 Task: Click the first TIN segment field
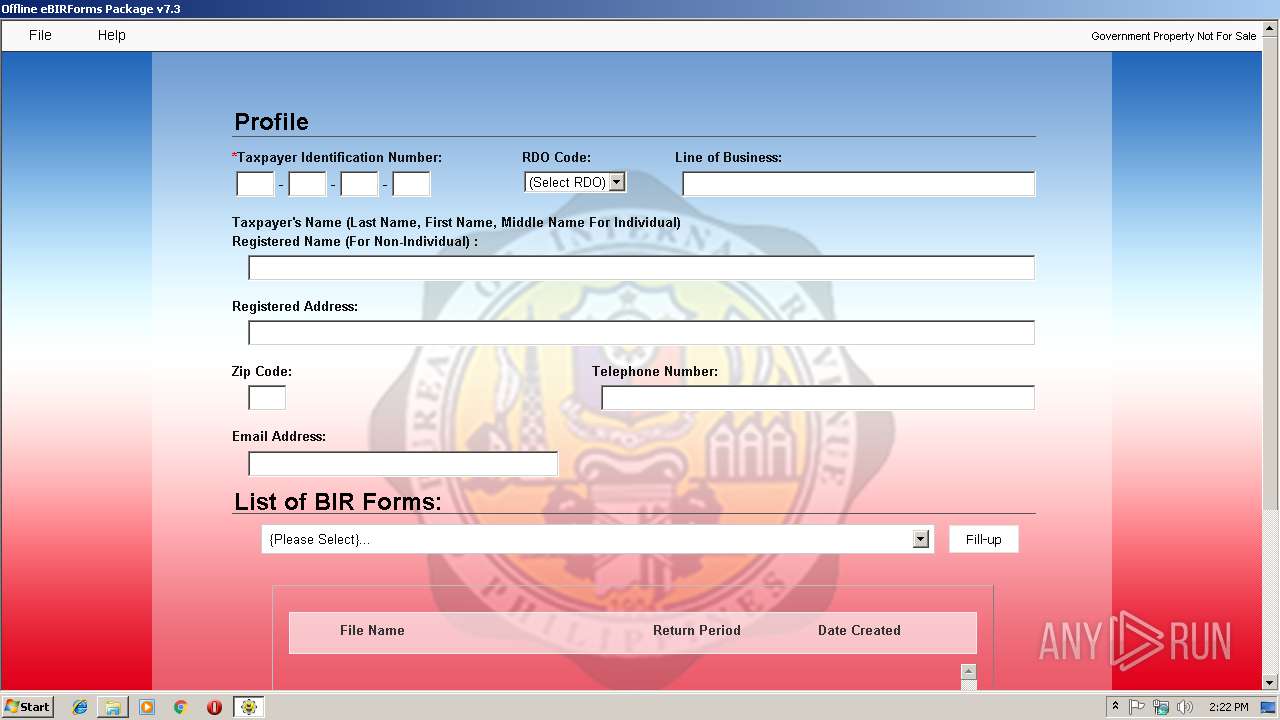coord(255,184)
